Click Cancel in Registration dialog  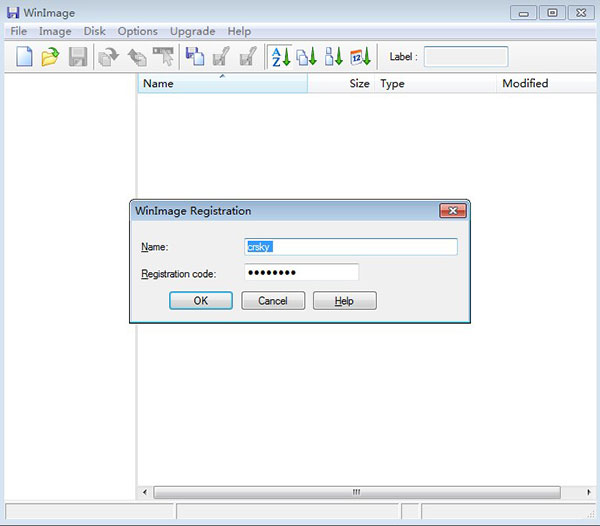(x=273, y=301)
